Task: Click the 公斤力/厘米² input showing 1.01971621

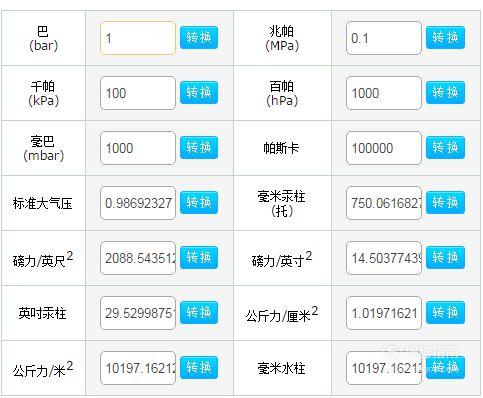Action: coord(384,313)
